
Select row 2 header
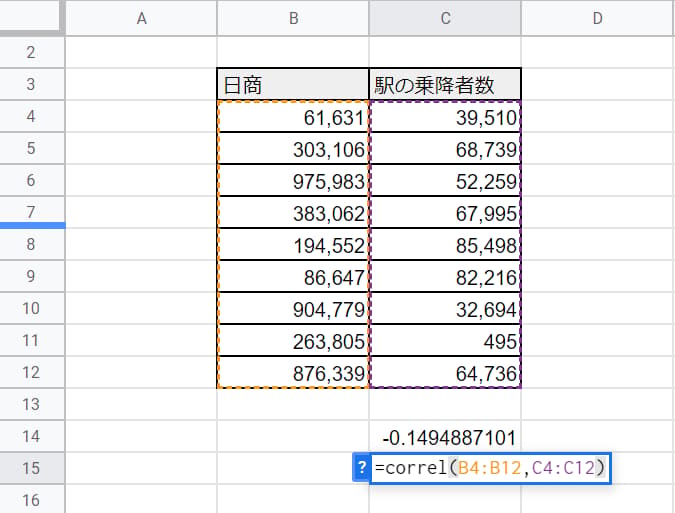click(32, 52)
